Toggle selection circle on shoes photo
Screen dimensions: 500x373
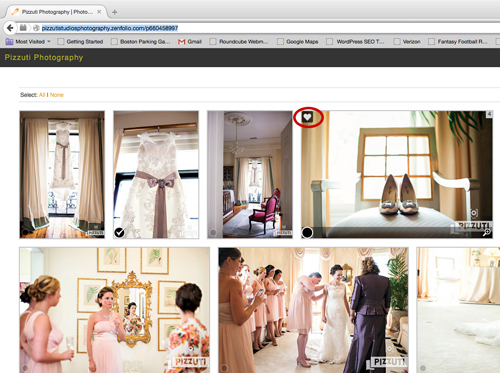307,232
